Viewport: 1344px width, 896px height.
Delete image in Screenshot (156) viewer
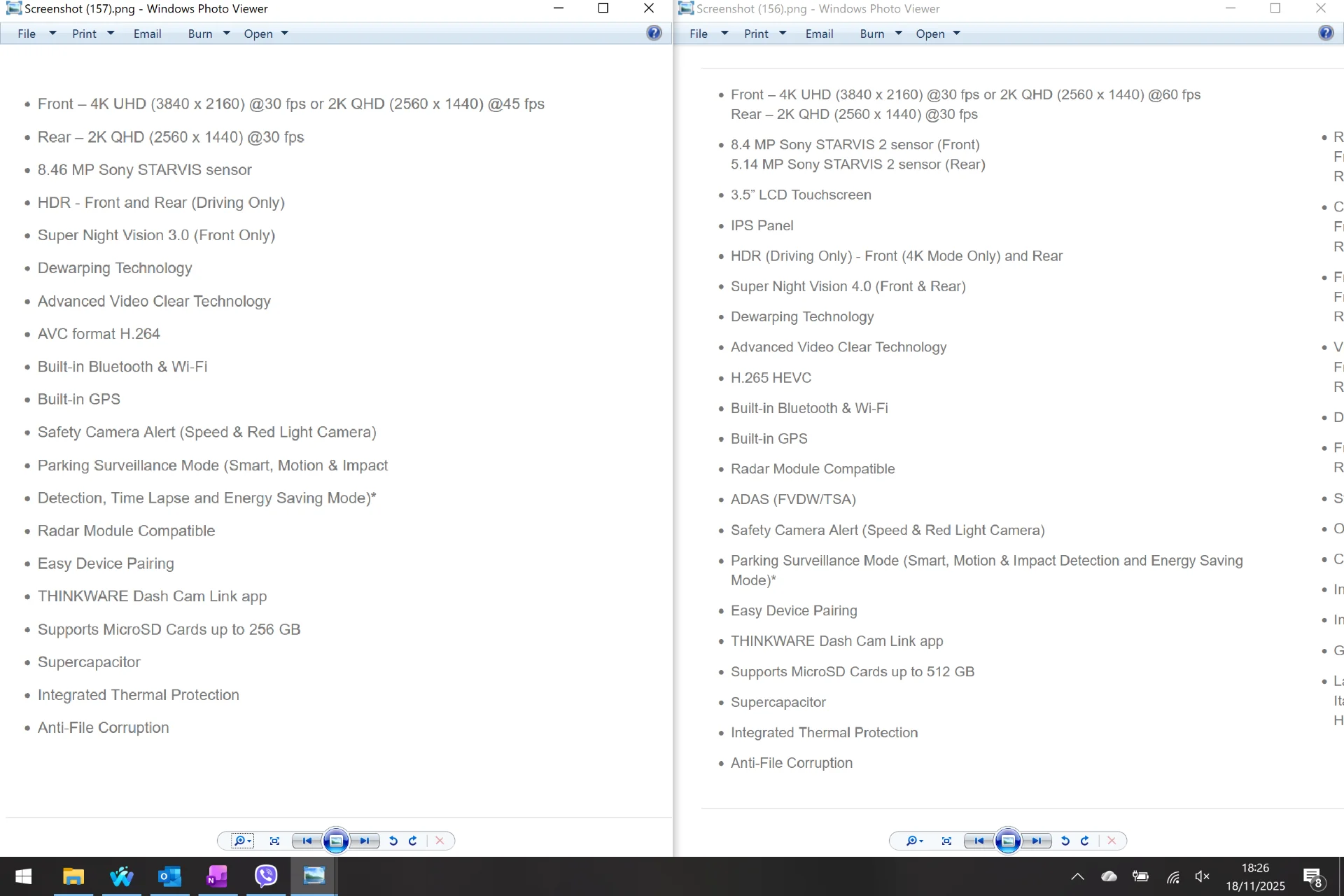1112,841
